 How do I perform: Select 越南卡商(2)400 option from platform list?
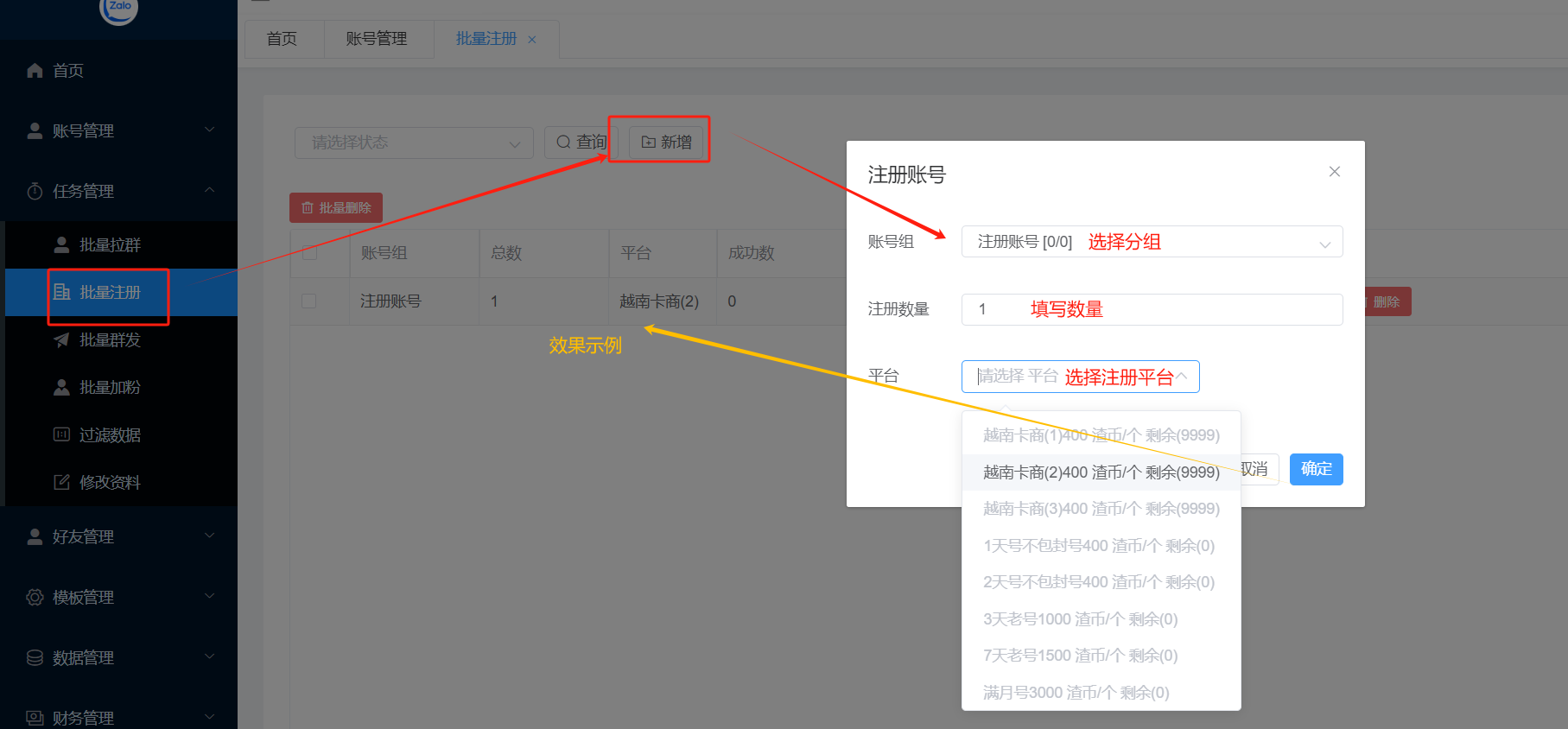pos(1101,472)
